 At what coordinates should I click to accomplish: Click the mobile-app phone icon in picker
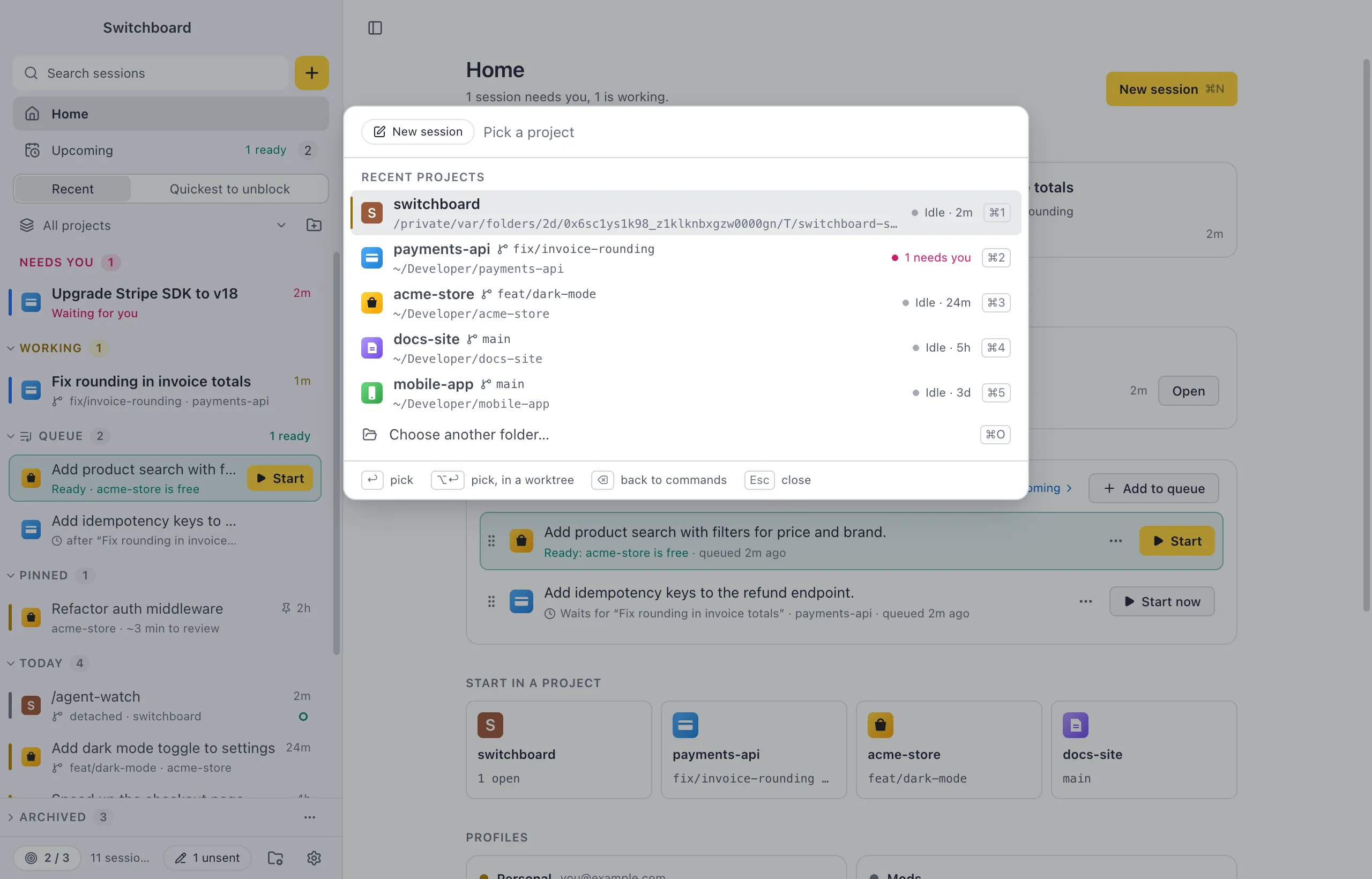tap(372, 393)
